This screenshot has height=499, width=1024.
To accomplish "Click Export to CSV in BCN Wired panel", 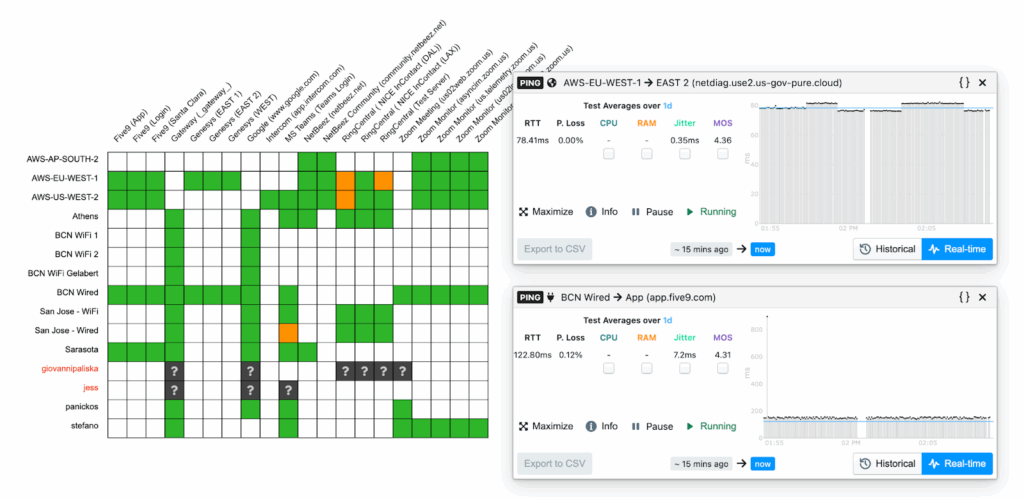I will pos(554,463).
